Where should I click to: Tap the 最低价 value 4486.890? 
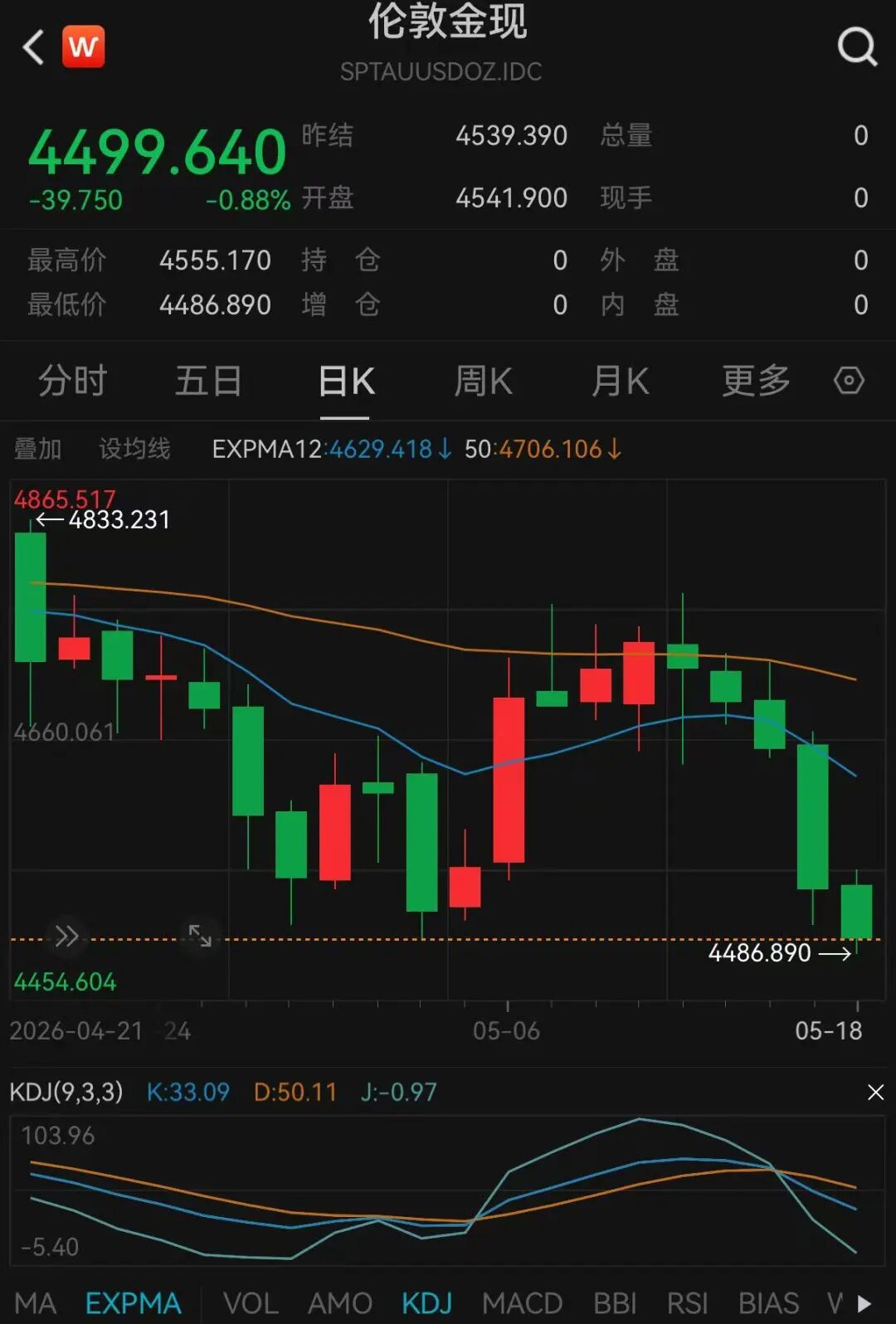(x=215, y=305)
